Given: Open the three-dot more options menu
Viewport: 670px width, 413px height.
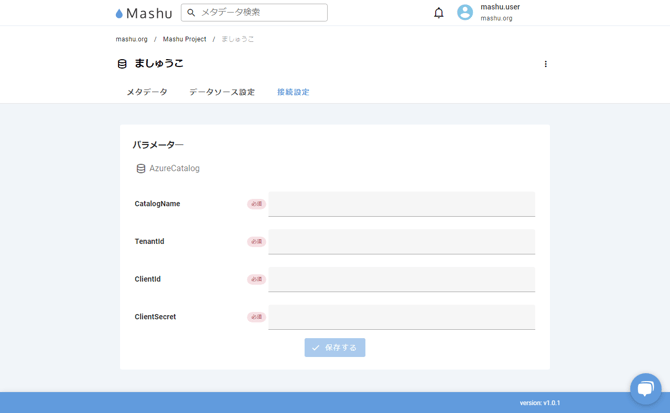Looking at the screenshot, I should click(x=545, y=64).
